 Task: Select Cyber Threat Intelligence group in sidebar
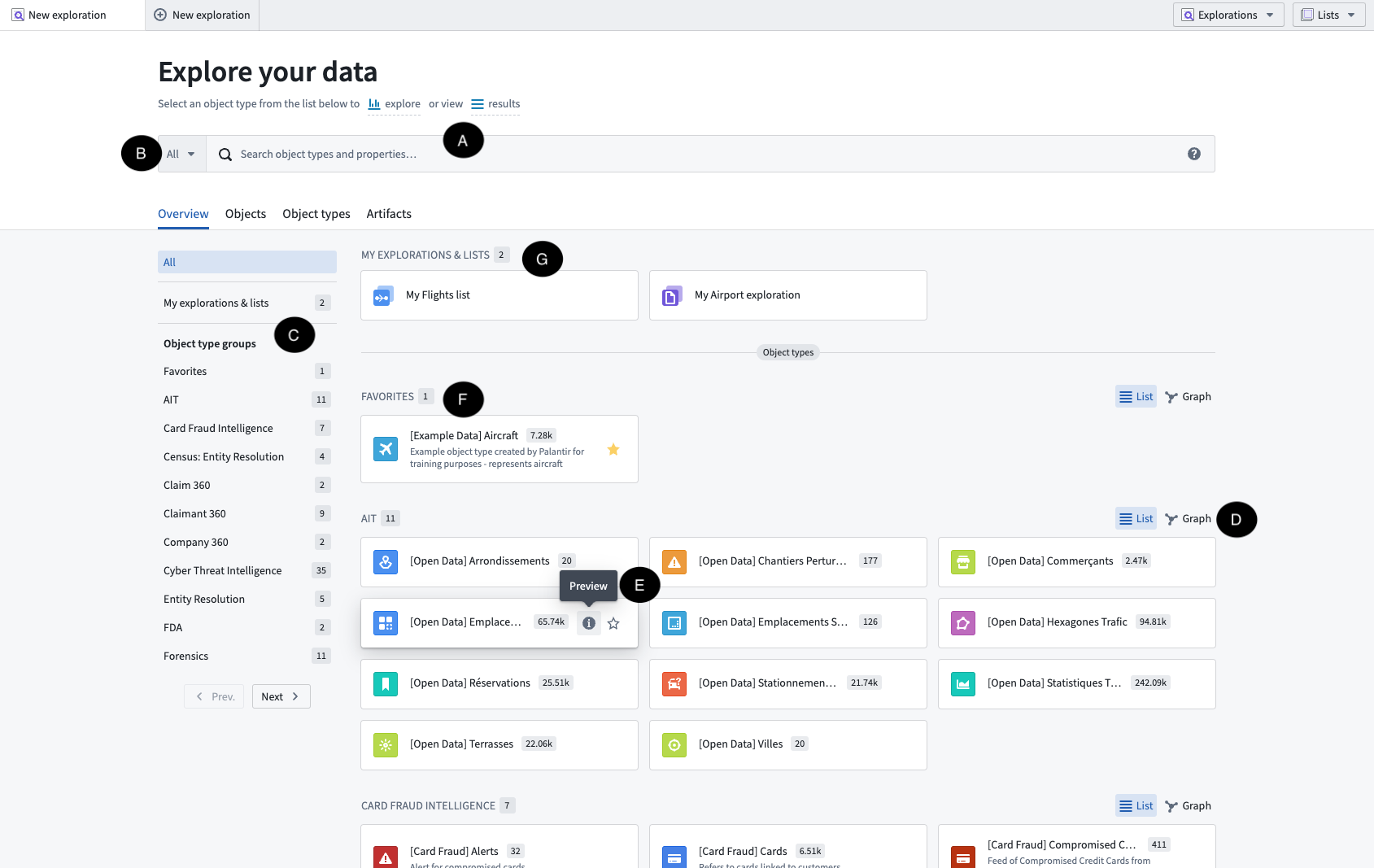(246, 570)
